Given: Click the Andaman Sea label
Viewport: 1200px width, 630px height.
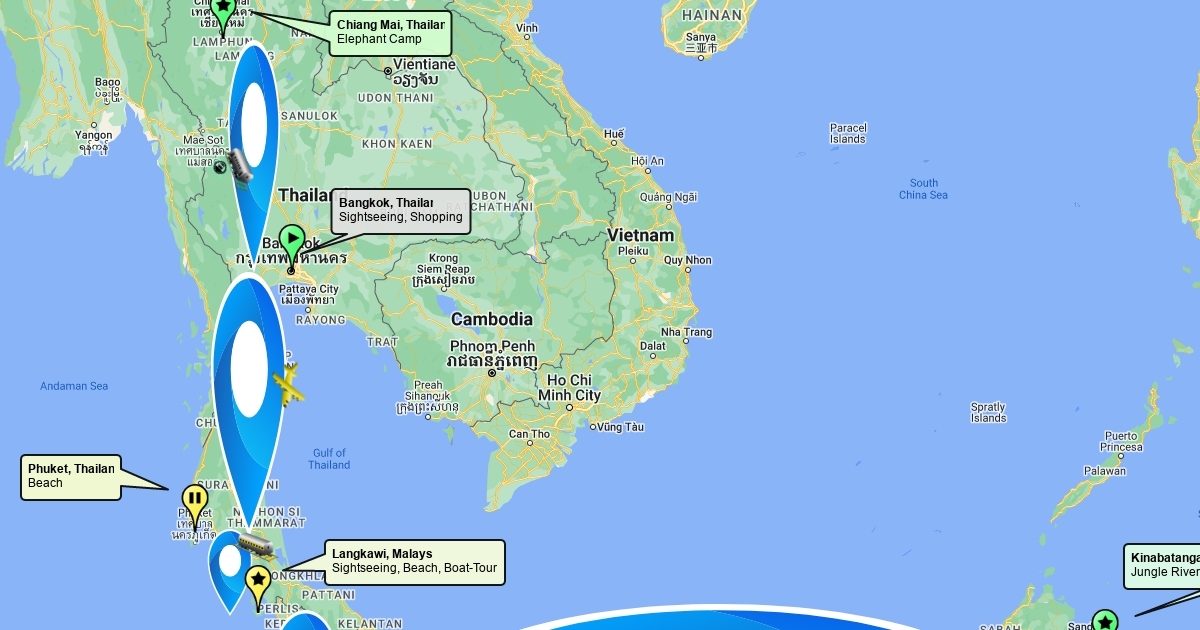Looking at the screenshot, I should tap(74, 386).
